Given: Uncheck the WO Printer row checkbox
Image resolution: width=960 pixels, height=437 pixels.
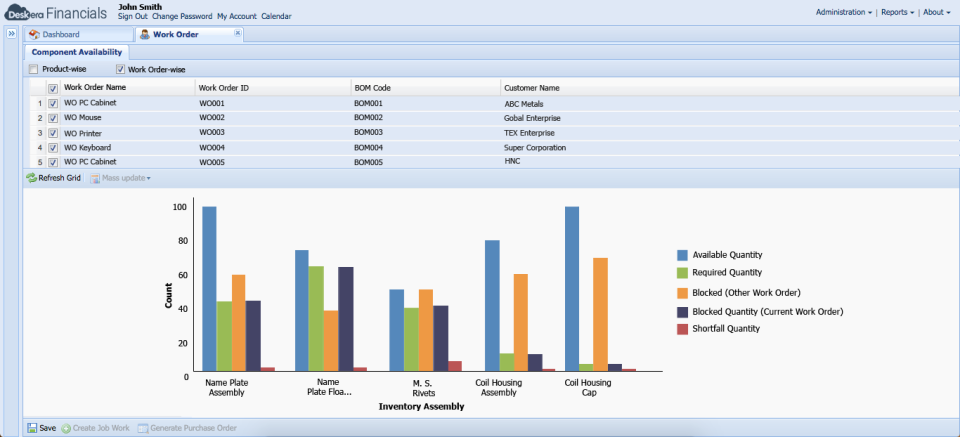Looking at the screenshot, I should pos(53,133).
